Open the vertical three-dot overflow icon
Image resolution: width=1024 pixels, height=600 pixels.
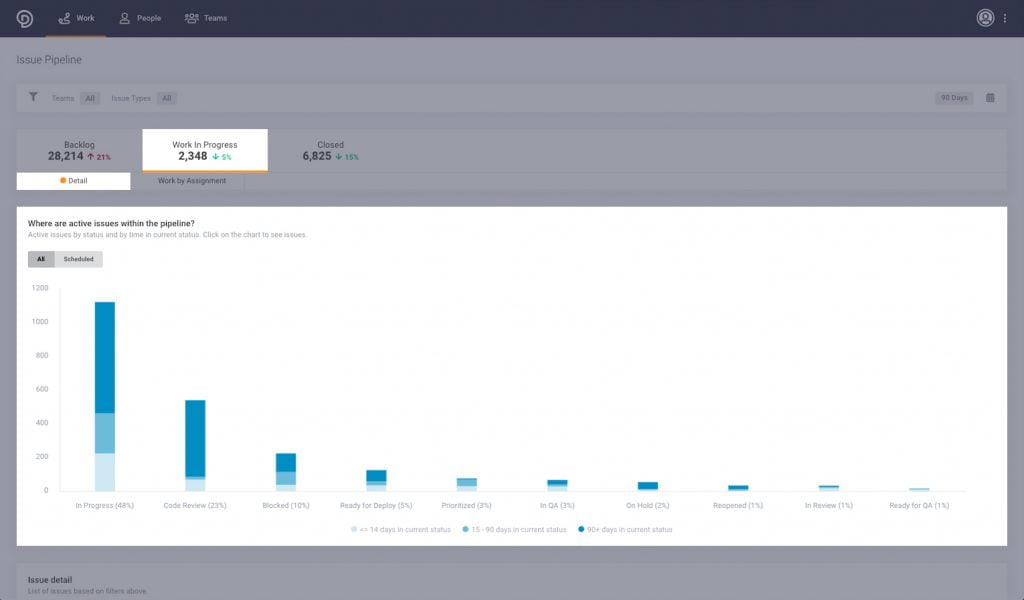click(x=1008, y=17)
